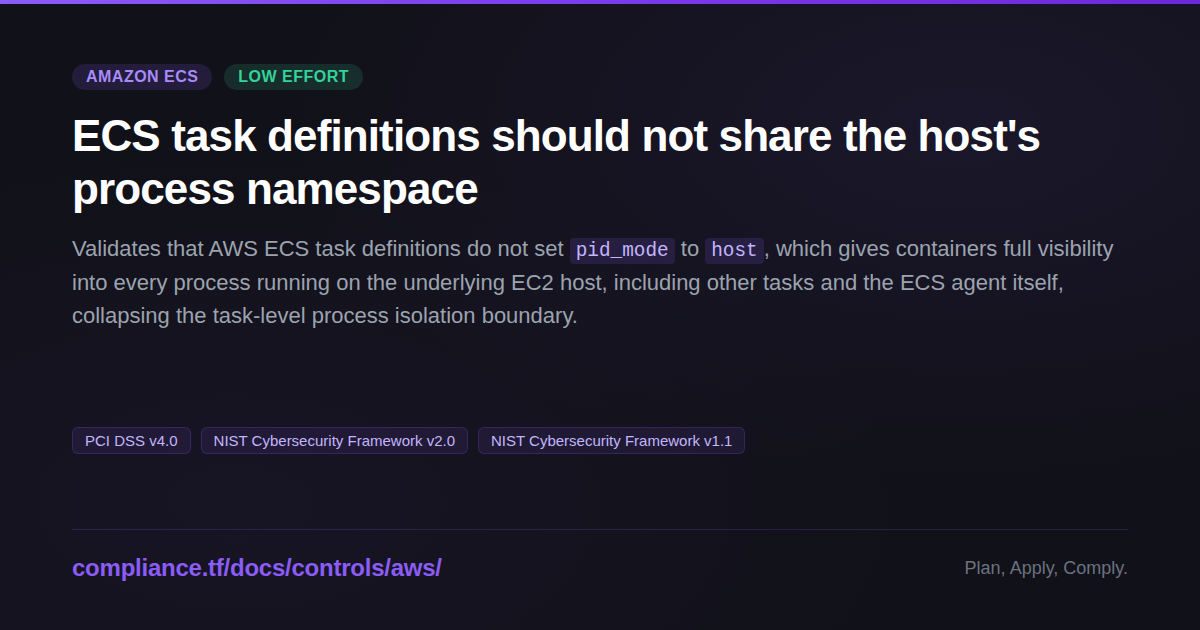
Task: Click the description paragraph starting 'Validates that AWS'
Action: tap(593, 283)
